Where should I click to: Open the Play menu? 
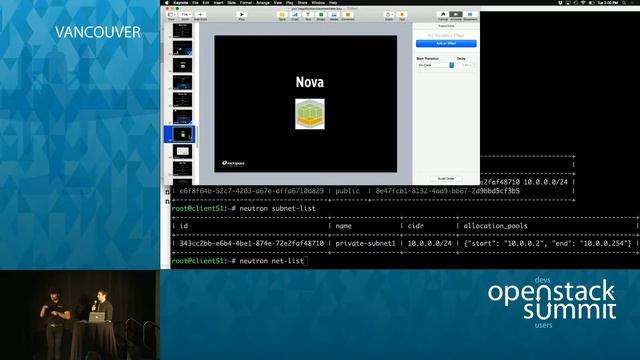pyautogui.click(x=289, y=2)
